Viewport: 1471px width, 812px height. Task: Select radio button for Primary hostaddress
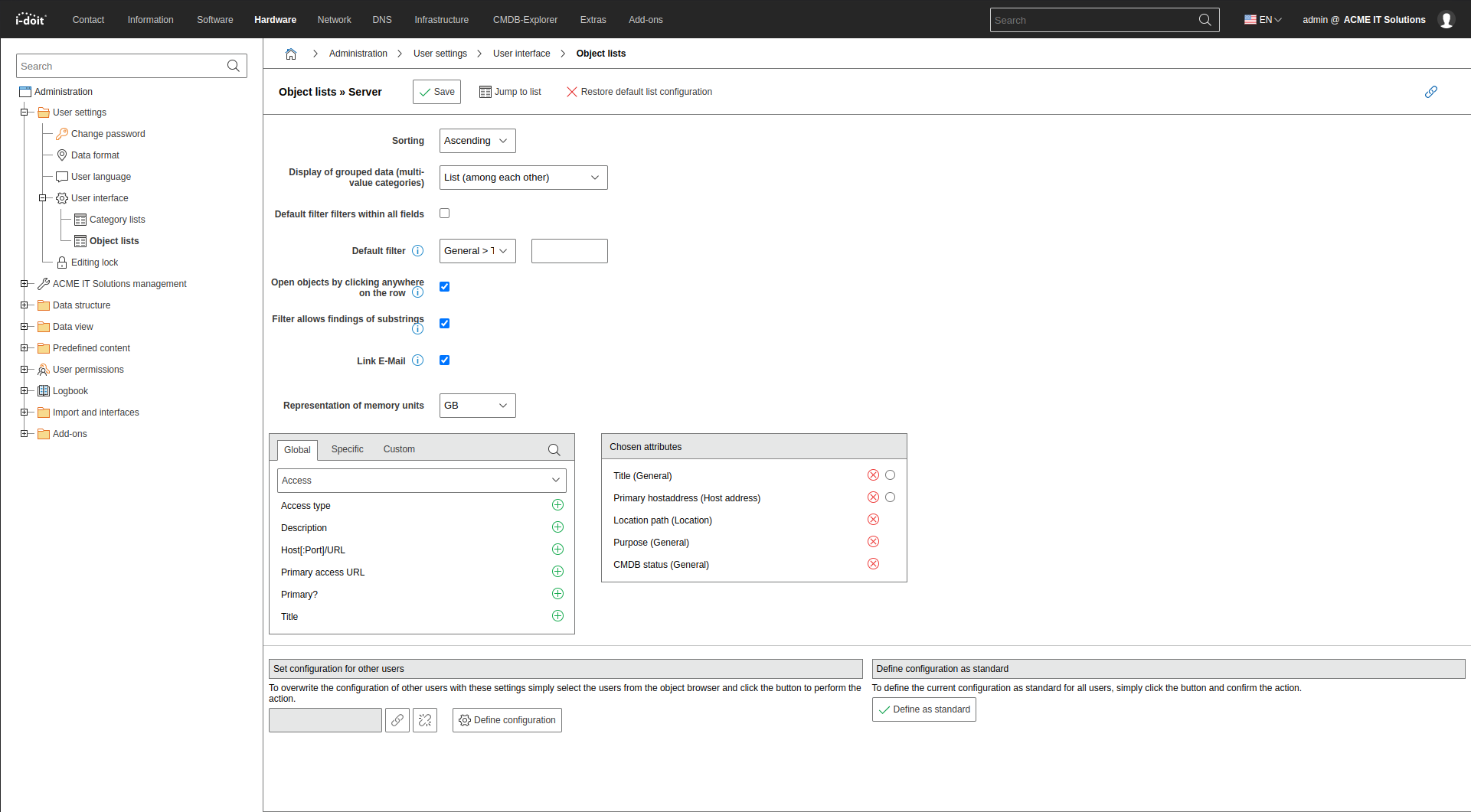(890, 497)
